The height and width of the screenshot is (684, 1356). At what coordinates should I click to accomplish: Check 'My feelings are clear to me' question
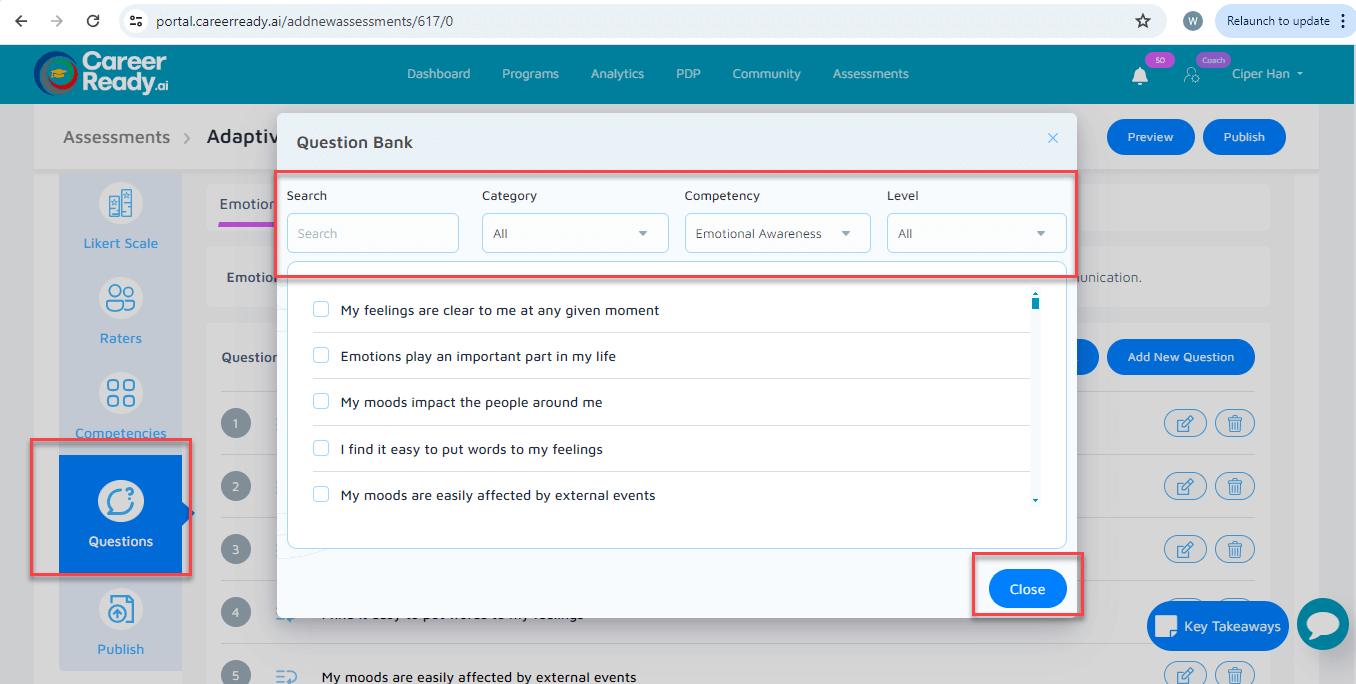pyautogui.click(x=321, y=309)
